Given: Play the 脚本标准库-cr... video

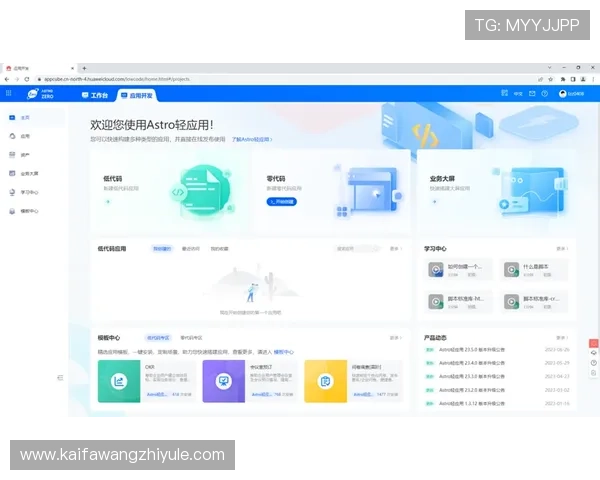Looking at the screenshot, I should click(511, 302).
